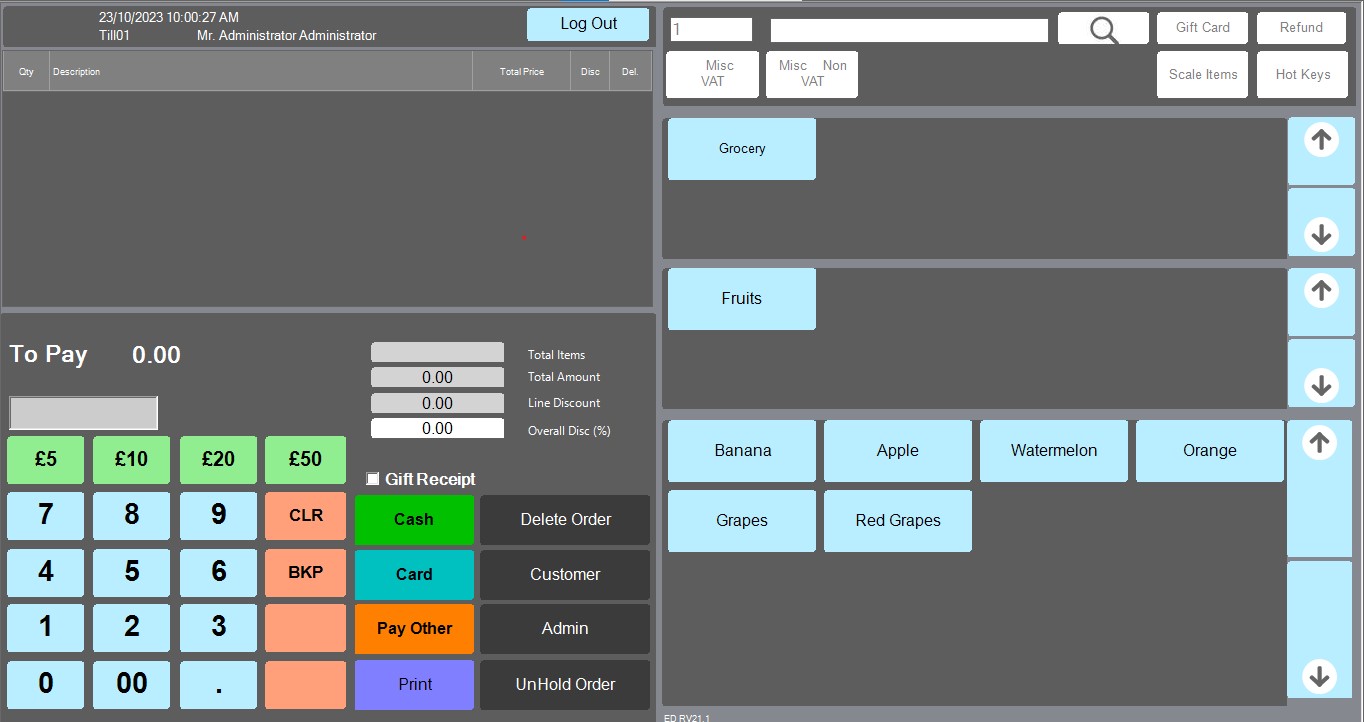Image resolution: width=1364 pixels, height=722 pixels.
Task: Add a Banana to the order
Action: click(741, 450)
